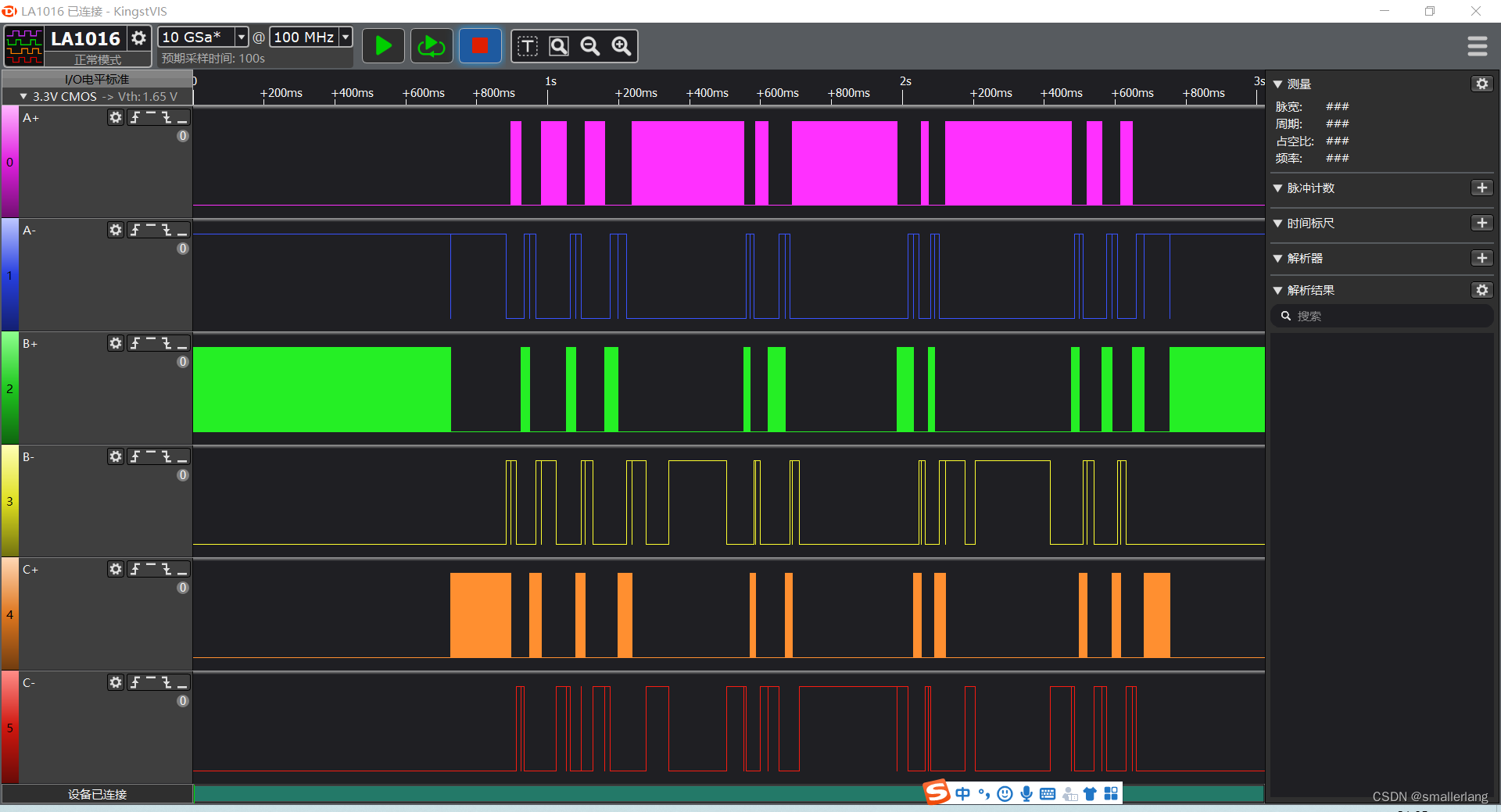The height and width of the screenshot is (812, 1501).
Task: Open channel B- settings gear
Action: click(116, 456)
